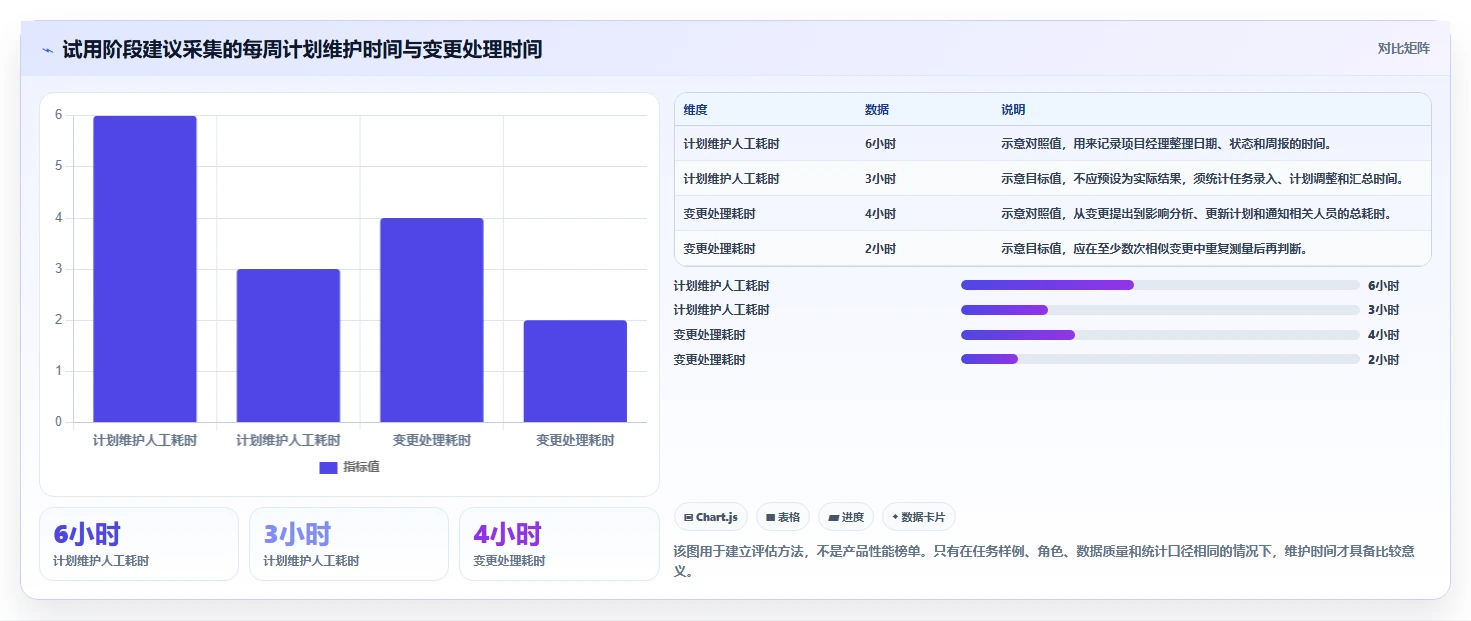Click the 数据卡片 chip label
The height and width of the screenshot is (621, 1471).
pos(923,517)
